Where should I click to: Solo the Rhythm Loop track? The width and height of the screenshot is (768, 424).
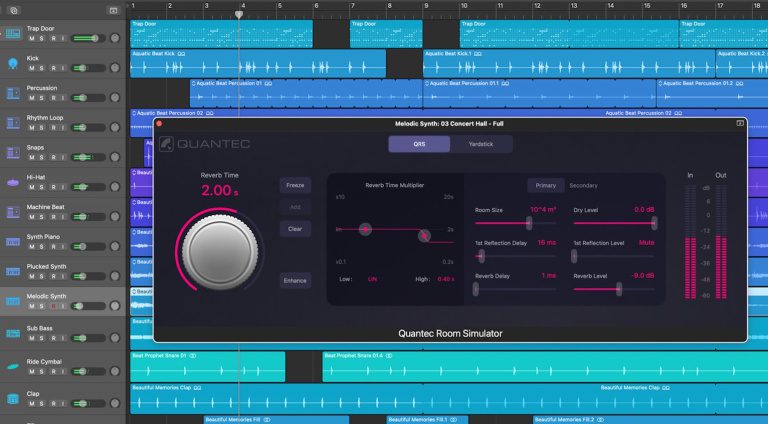coord(41,128)
